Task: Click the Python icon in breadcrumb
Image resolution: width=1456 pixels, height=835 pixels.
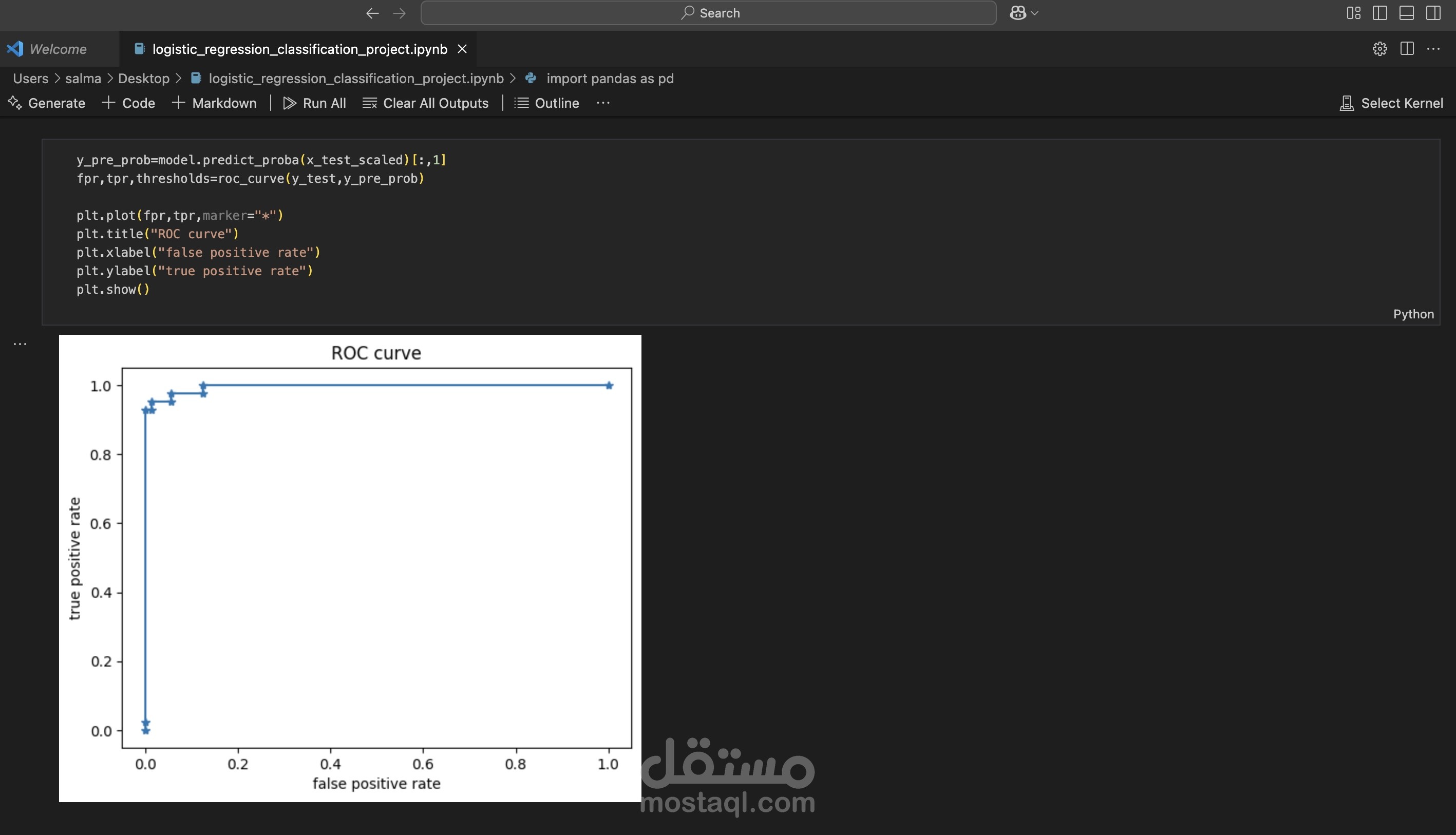Action: tap(531, 78)
